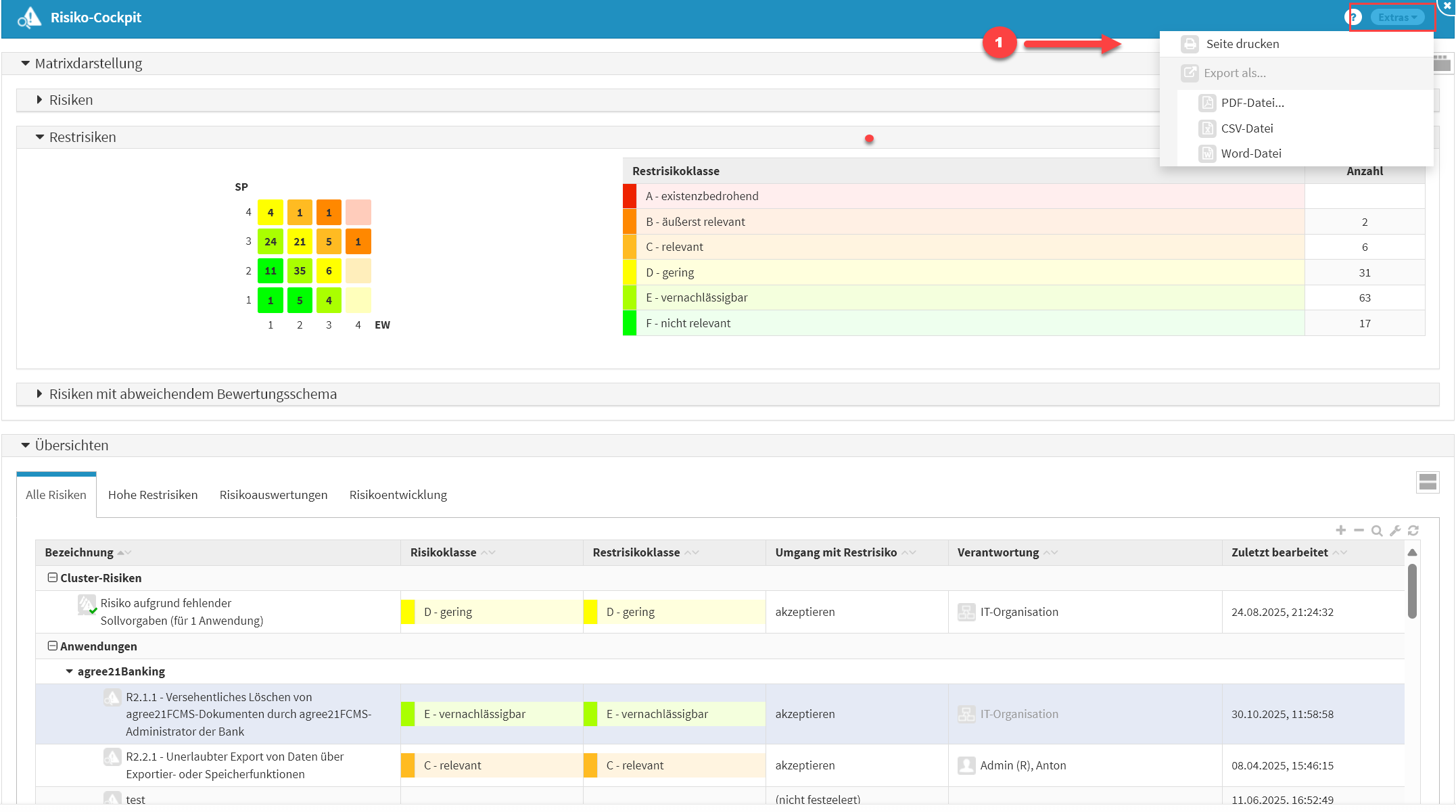
Task: Choose CSV-Datei from Extras menu
Action: pos(1246,128)
